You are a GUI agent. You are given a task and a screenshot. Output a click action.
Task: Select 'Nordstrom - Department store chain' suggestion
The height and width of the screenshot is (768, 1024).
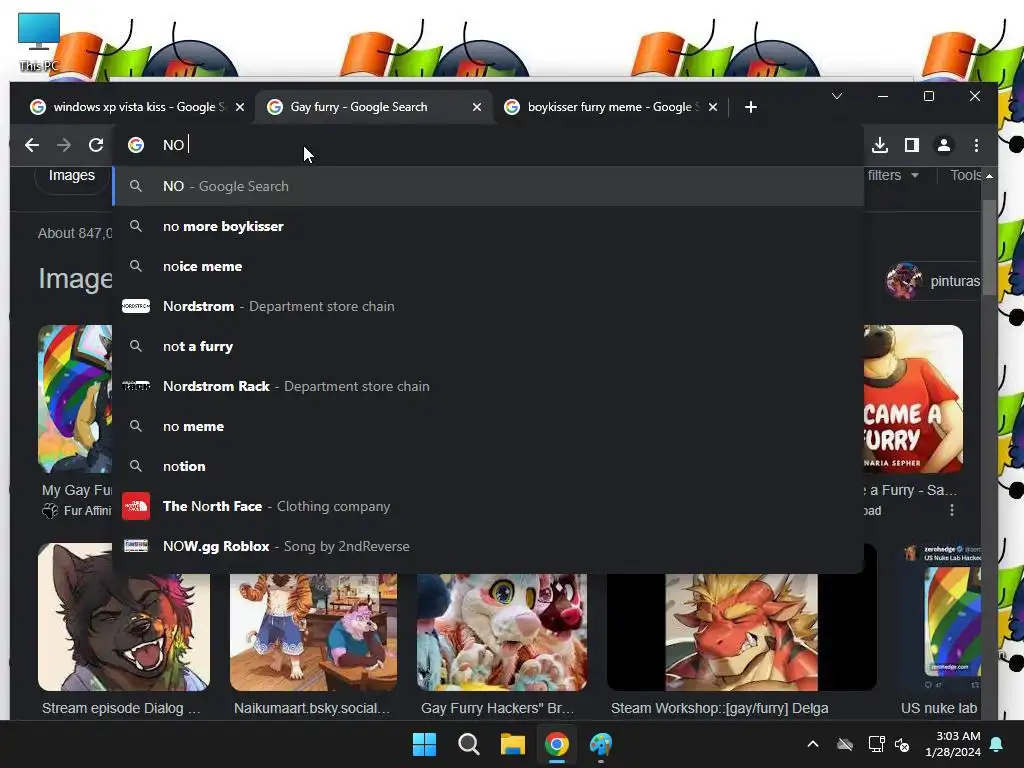point(488,306)
